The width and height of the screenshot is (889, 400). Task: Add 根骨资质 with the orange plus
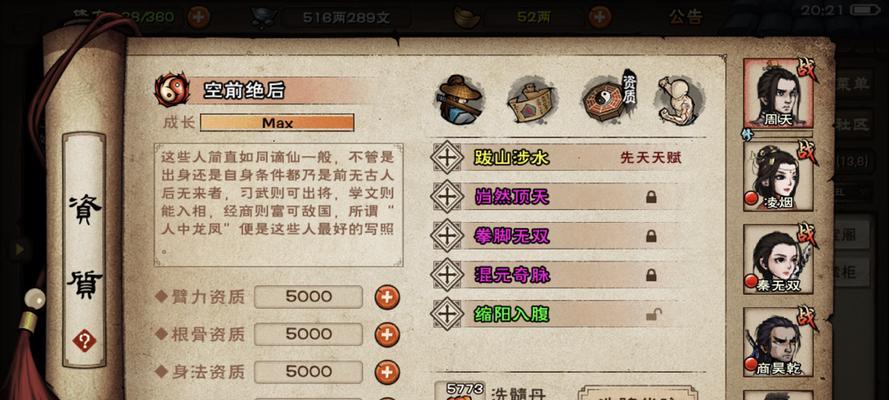click(x=387, y=334)
